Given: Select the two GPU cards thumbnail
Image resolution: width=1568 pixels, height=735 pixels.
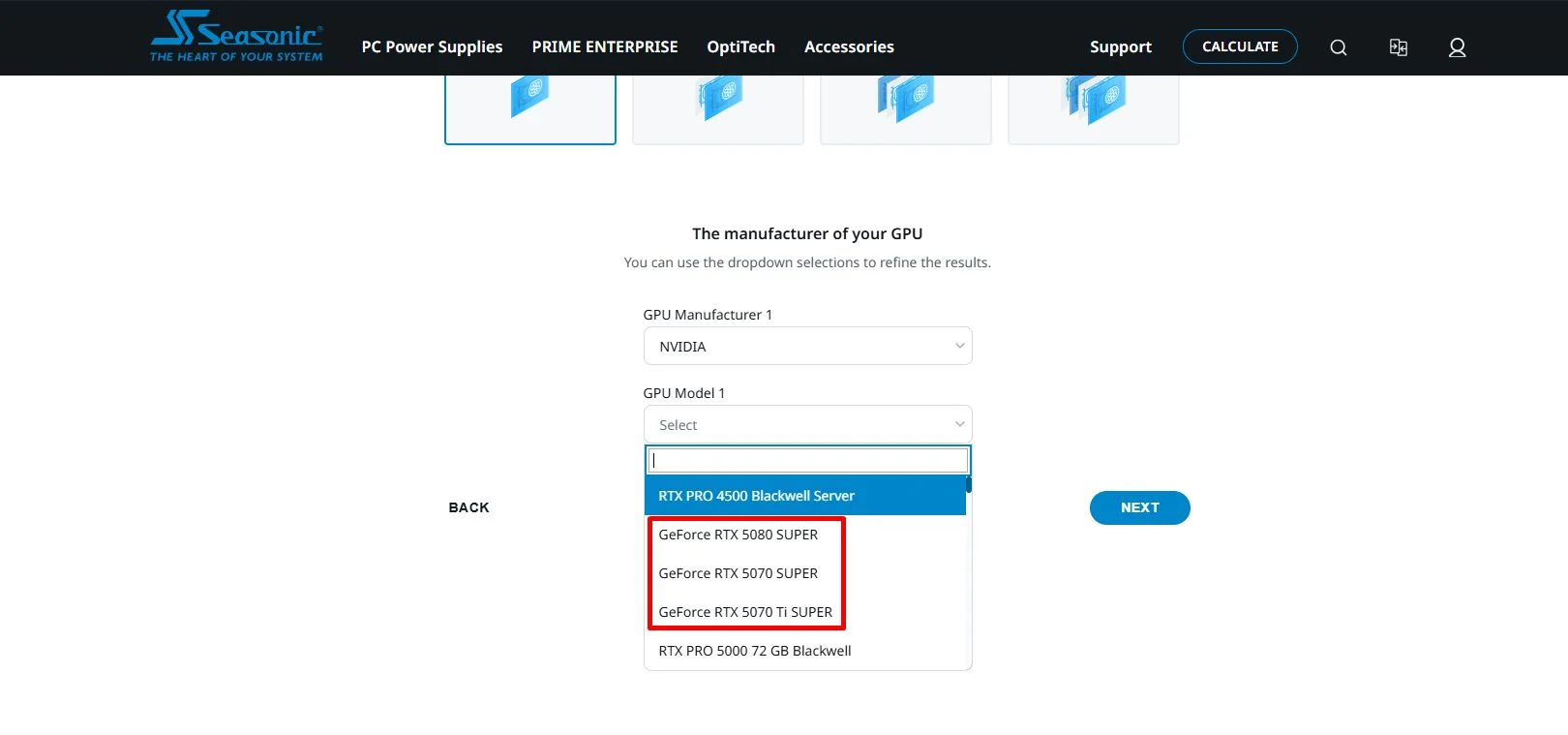Looking at the screenshot, I should point(718,109).
